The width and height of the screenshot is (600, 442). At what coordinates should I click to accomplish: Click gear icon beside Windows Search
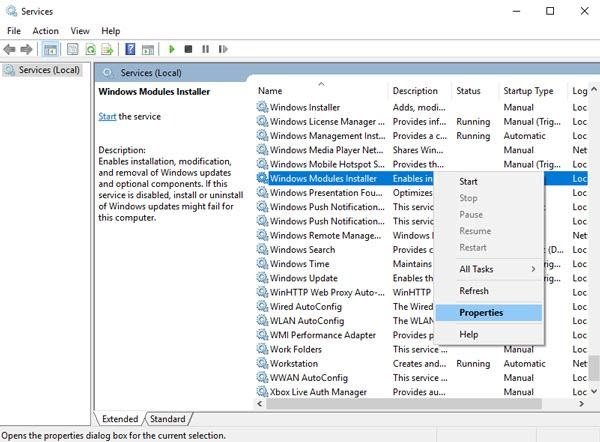click(x=262, y=250)
